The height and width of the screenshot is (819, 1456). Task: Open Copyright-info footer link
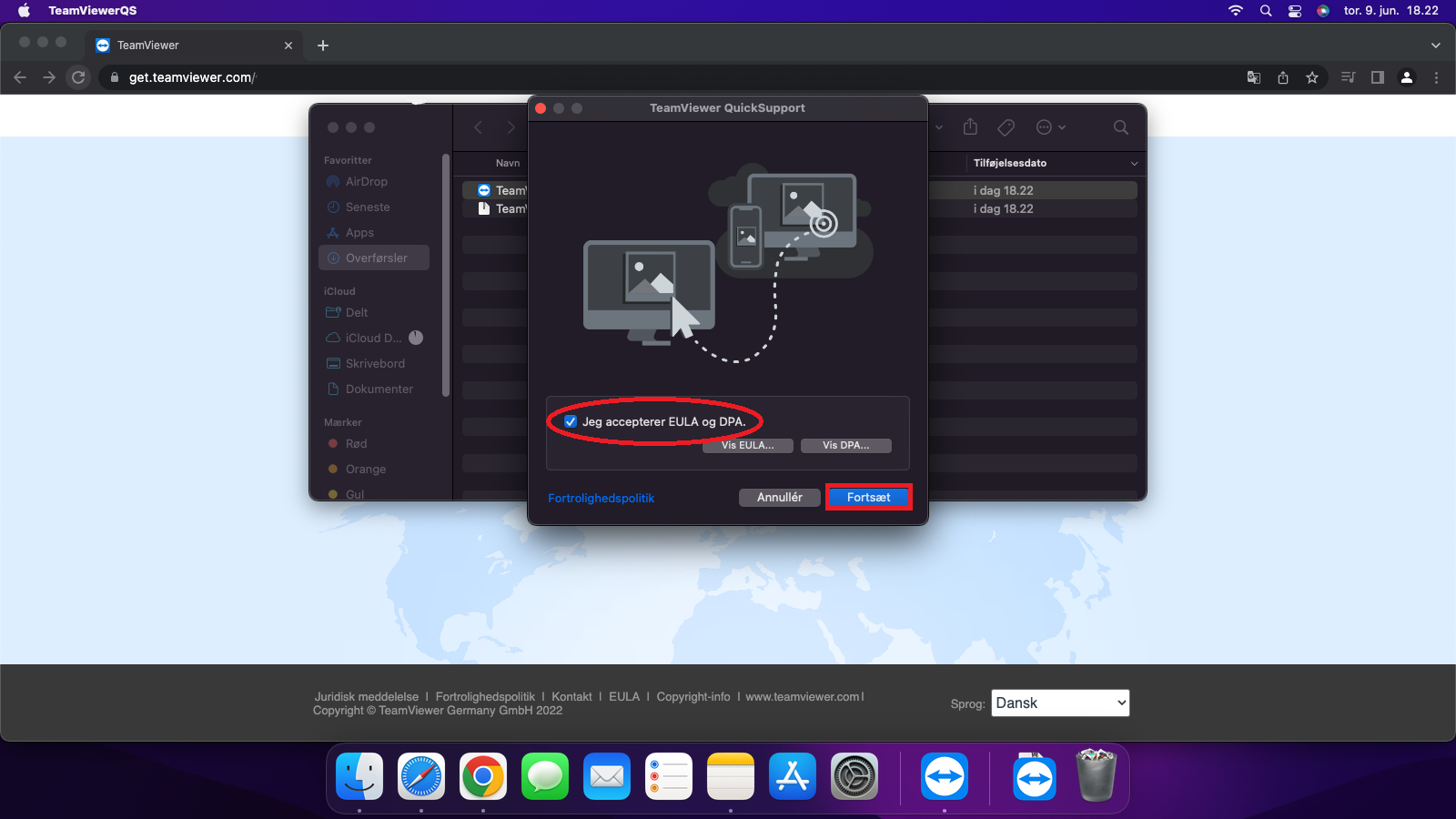click(x=693, y=697)
